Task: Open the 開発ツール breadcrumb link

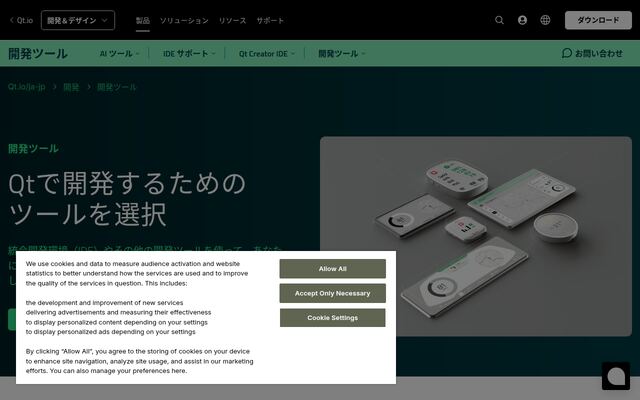Action: (117, 87)
